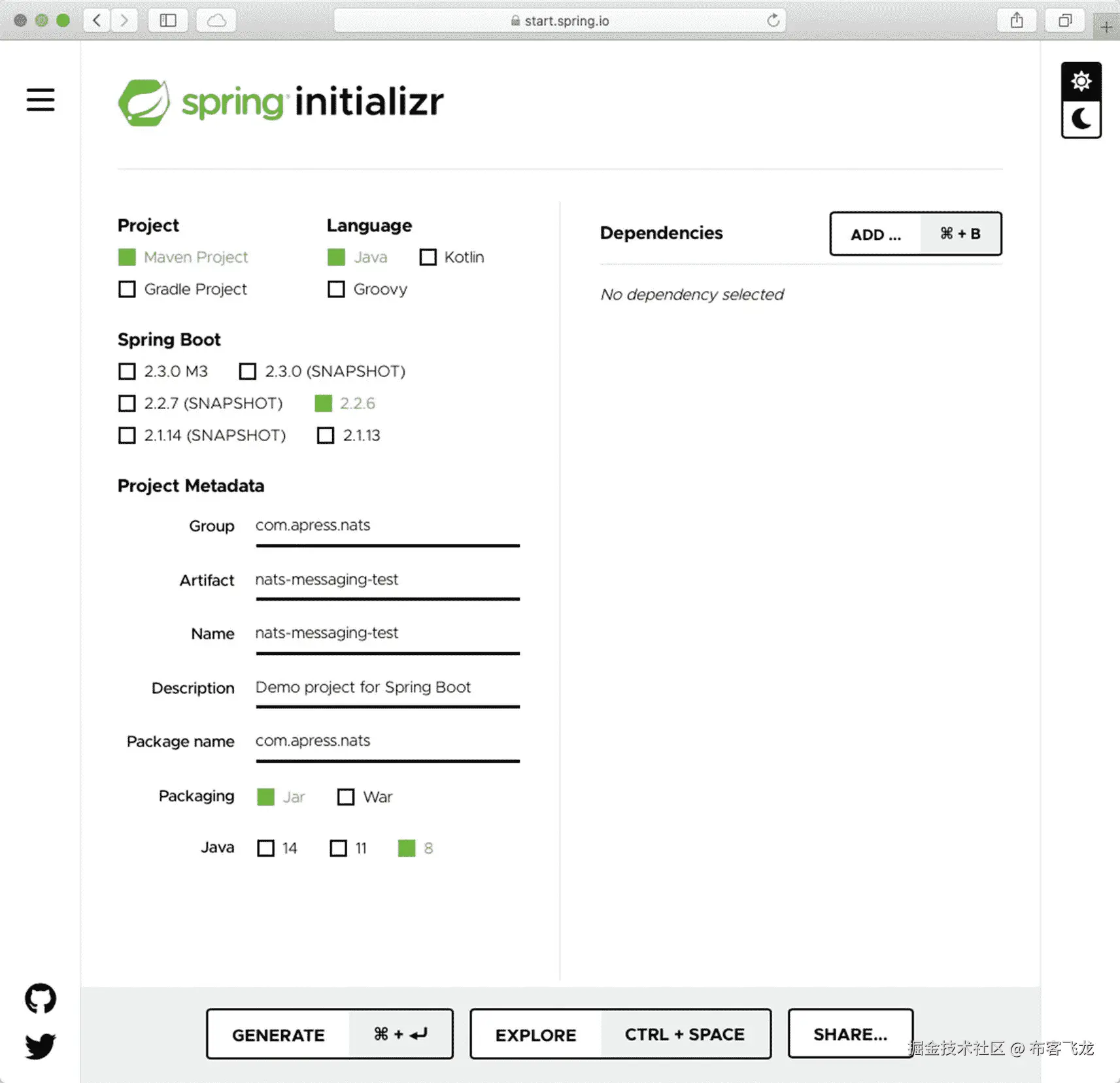Open the Safari share menu
Screen dimensions: 1120x1083
click(x=1017, y=20)
